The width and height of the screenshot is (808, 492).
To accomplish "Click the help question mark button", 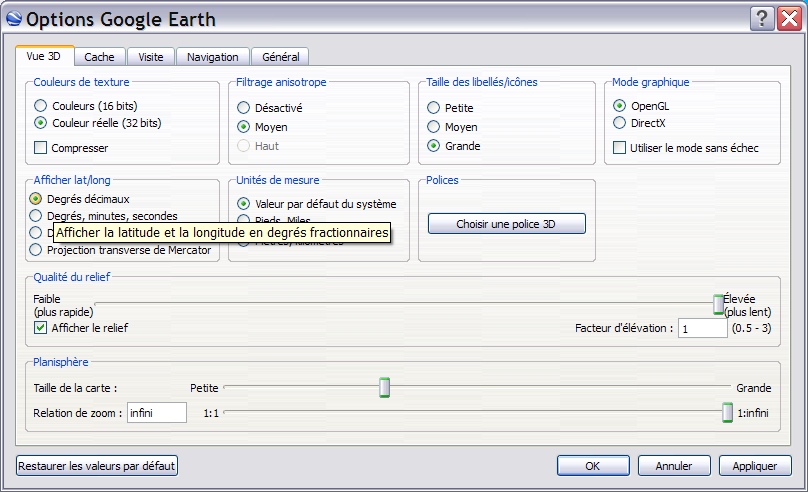I will (x=762, y=19).
